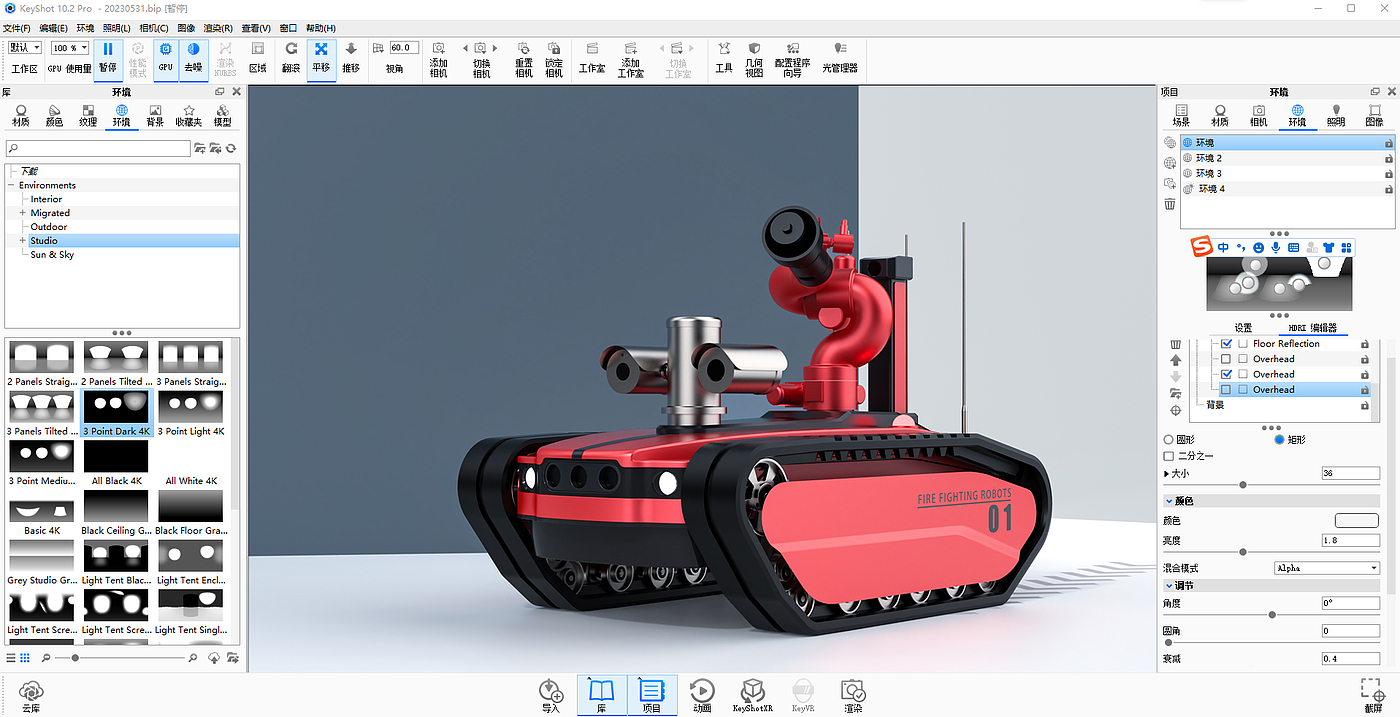Select the 翻滚 (tumble) camera tool
This screenshot has height=717, width=1400.
click(x=291, y=56)
